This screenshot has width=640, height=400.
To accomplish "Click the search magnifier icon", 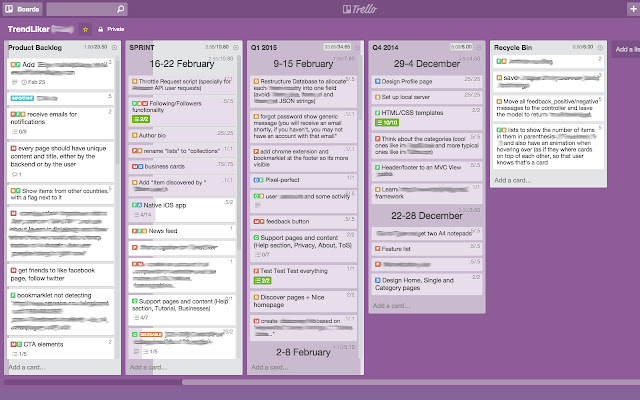I will pos(120,9).
